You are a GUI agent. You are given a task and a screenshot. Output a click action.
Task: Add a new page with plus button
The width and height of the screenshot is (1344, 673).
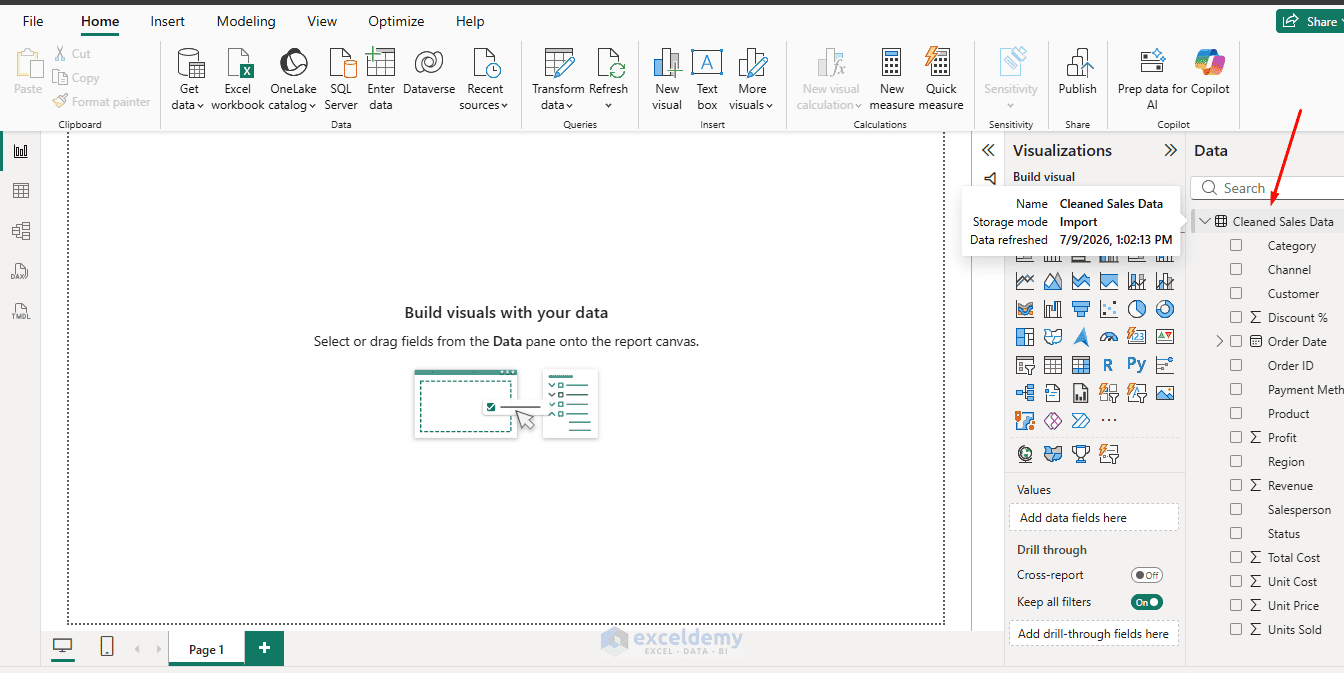264,648
